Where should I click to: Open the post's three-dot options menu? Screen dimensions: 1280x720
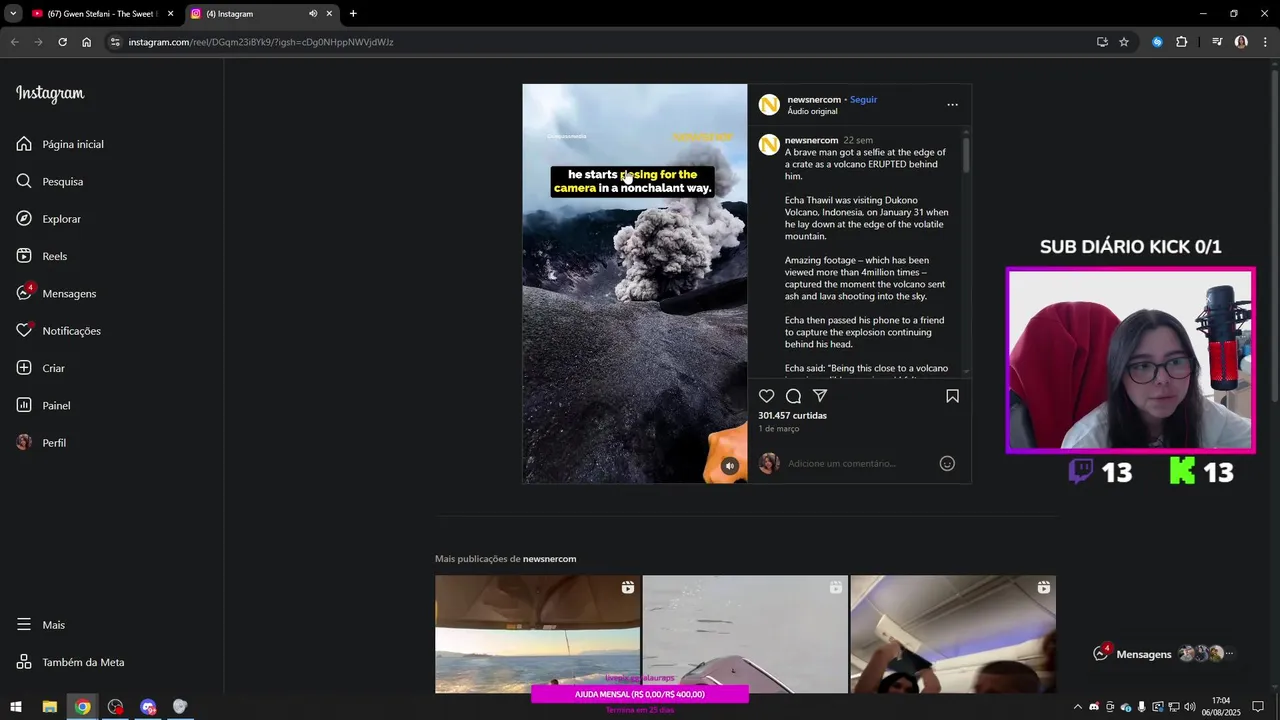(952, 105)
